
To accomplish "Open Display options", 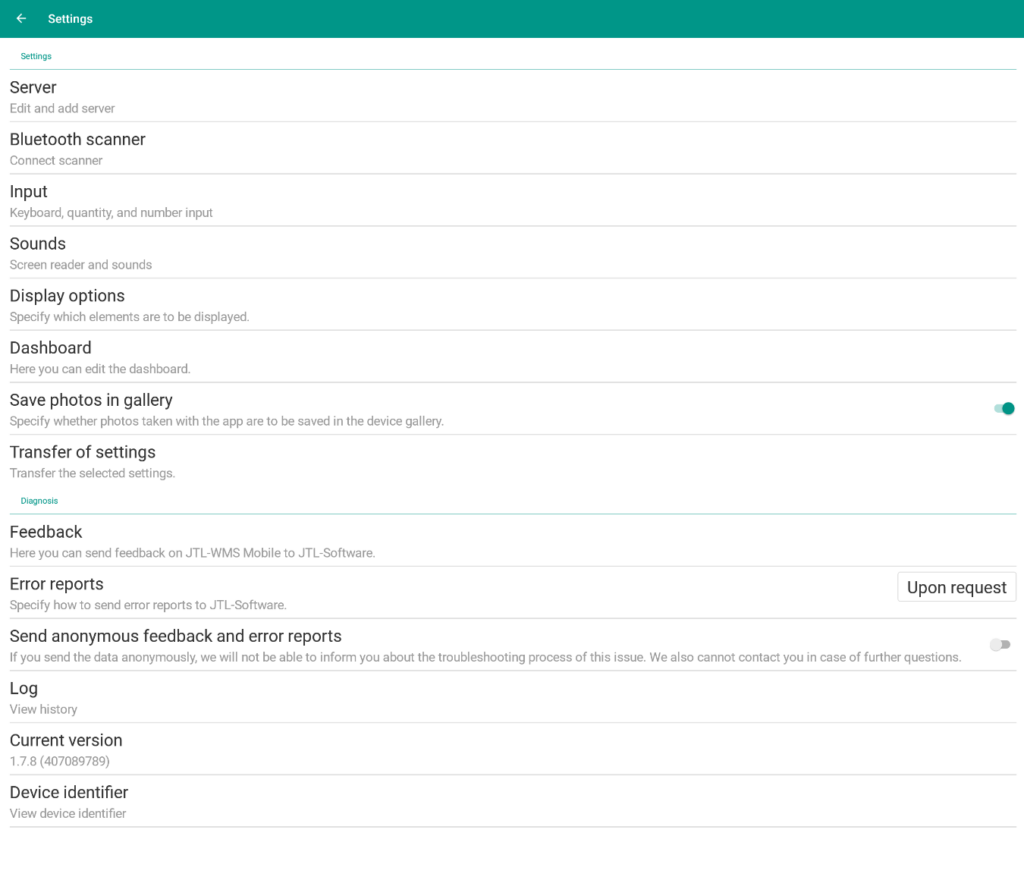I will pyautogui.click(x=67, y=296).
